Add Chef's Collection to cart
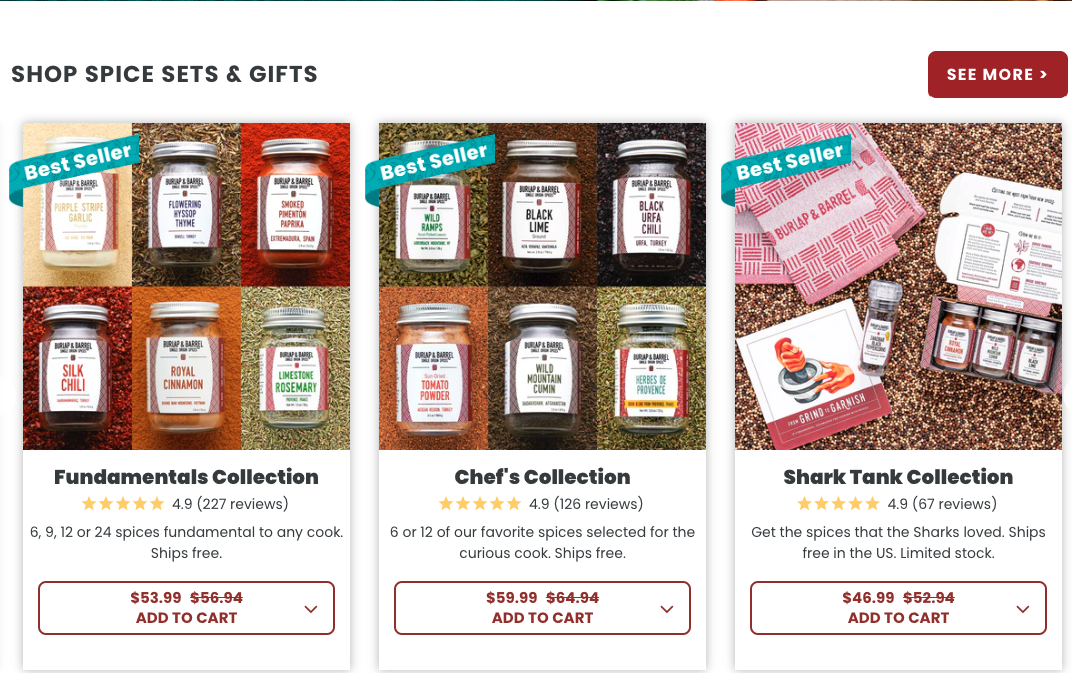Image resolution: width=1072 pixels, height=673 pixels. 542,608
